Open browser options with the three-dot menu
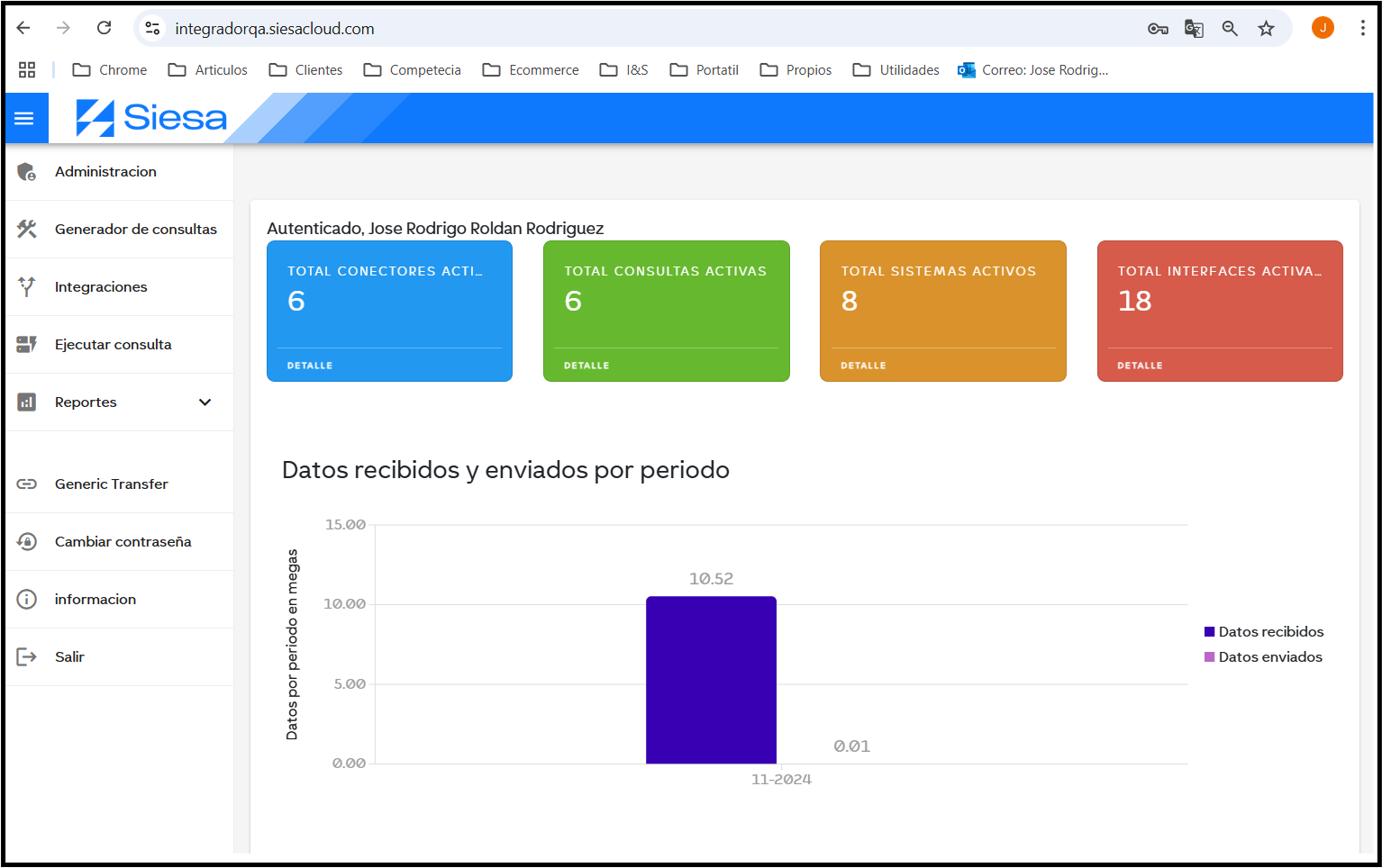The image size is (1382, 868). 1363,28
